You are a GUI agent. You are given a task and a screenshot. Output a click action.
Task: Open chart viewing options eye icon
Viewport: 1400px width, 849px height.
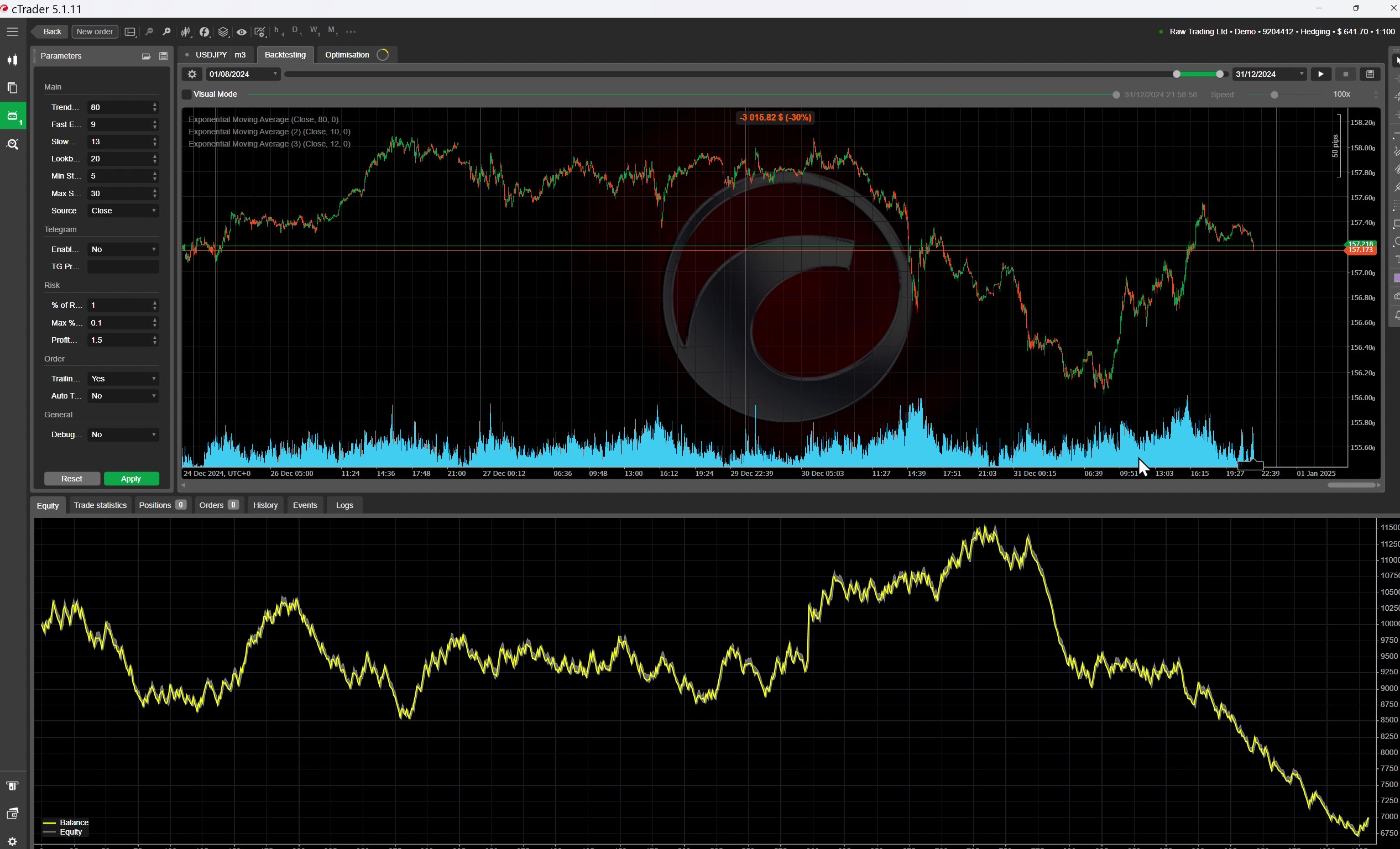242,32
